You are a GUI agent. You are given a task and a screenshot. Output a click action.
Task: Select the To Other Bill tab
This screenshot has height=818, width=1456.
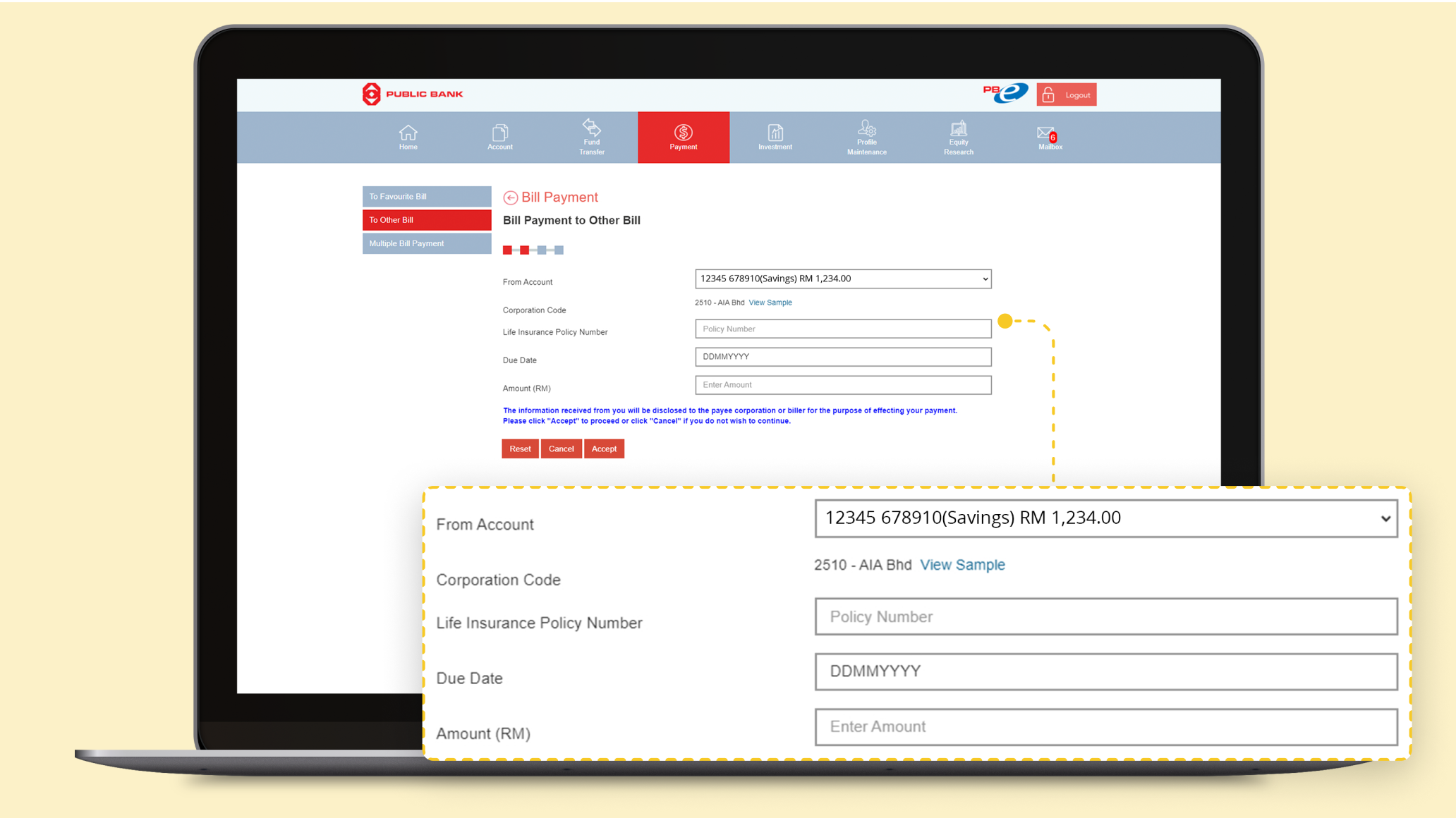426,219
